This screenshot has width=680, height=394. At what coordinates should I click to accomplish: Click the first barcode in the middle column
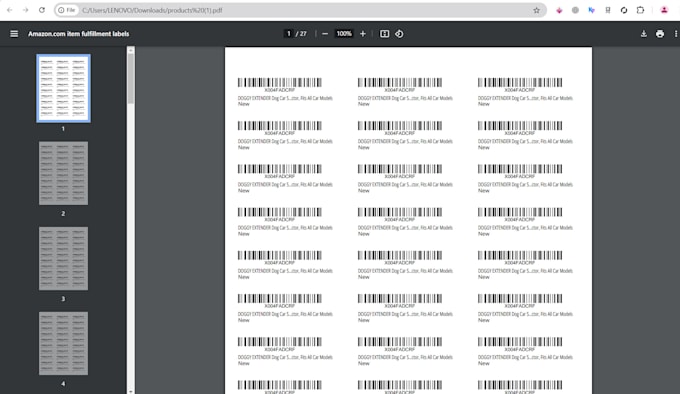click(399, 82)
